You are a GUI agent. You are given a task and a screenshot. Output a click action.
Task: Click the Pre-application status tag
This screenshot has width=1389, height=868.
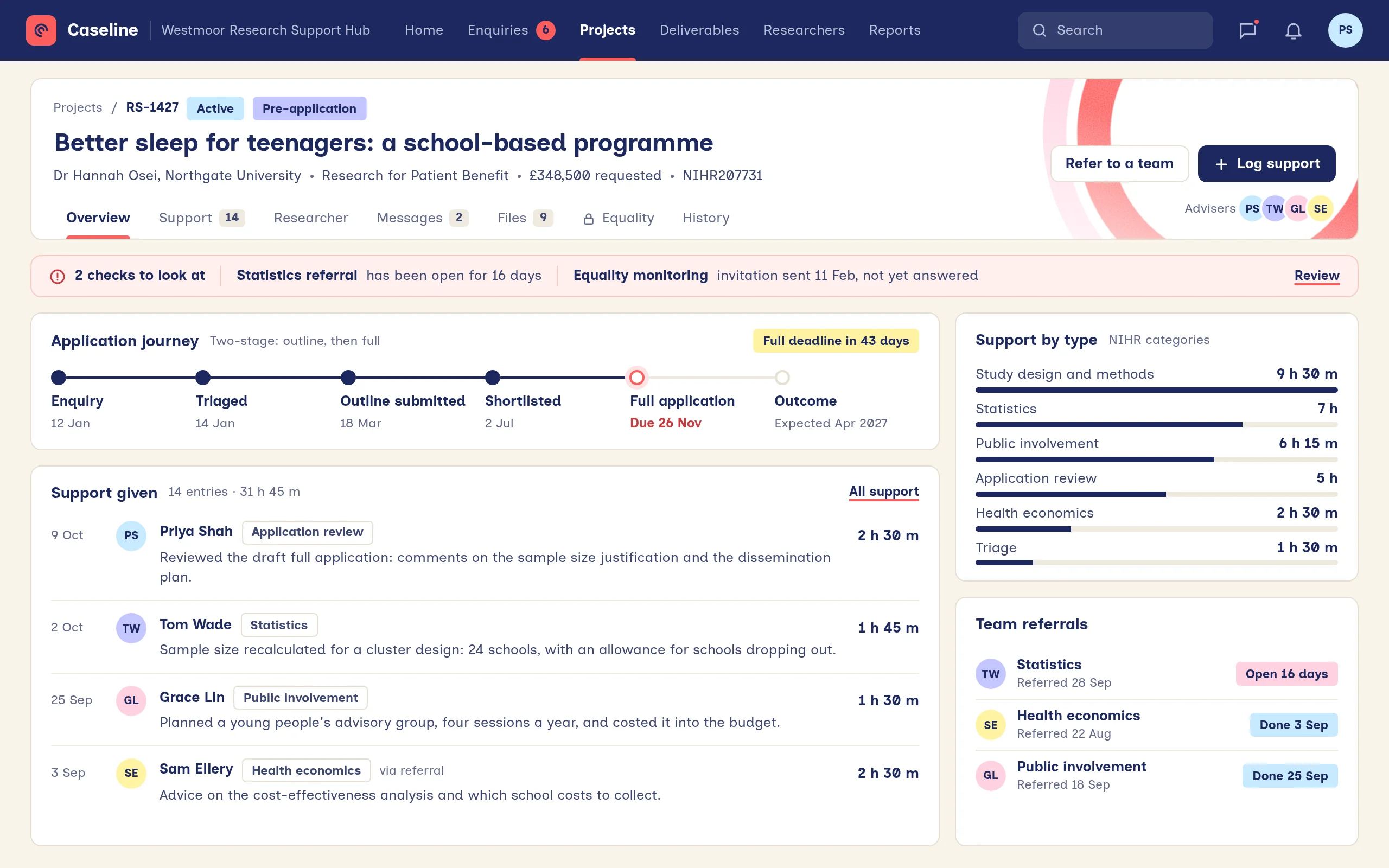coord(309,108)
